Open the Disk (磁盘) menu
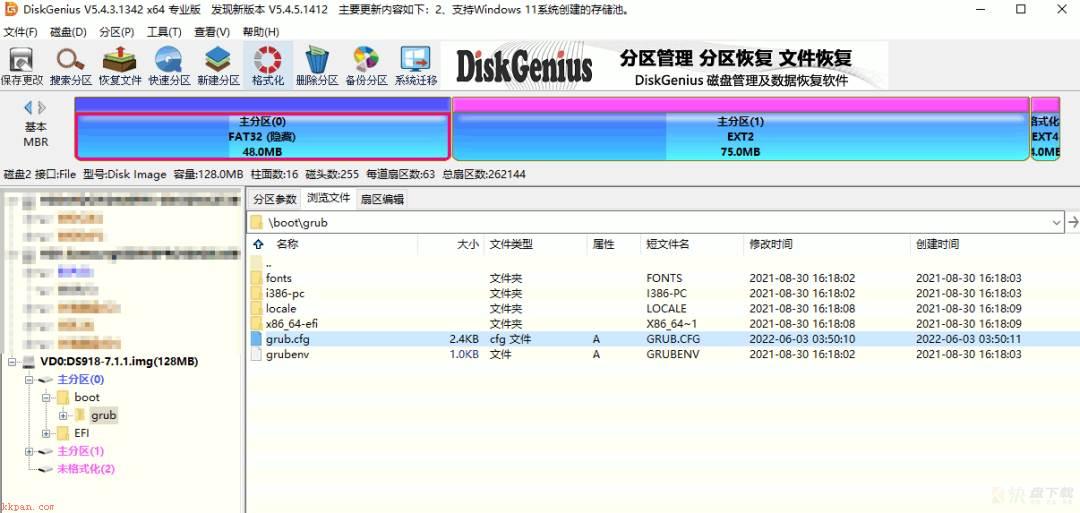1080x513 pixels. pyautogui.click(x=68, y=32)
